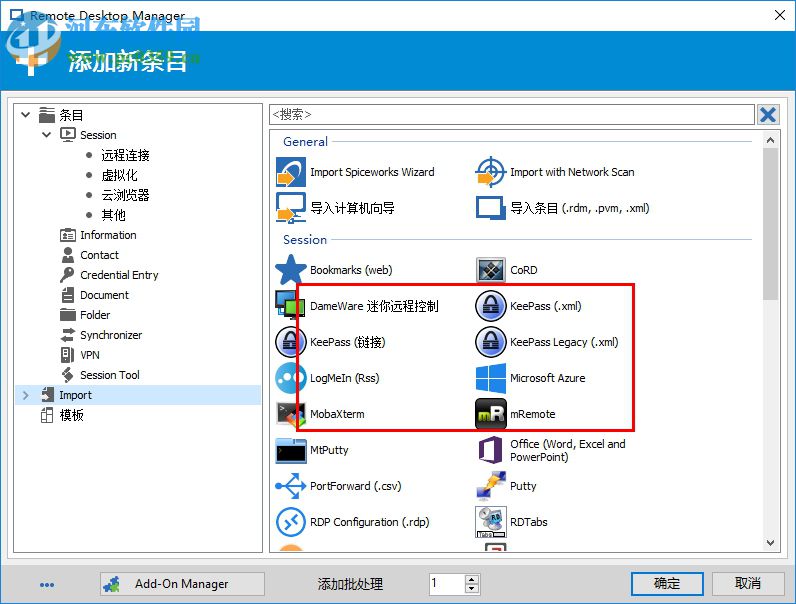The width and height of the screenshot is (796, 604).
Task: Pick the 导入条目 (.rdm, .pvm, .xml) icon
Action: 490,208
